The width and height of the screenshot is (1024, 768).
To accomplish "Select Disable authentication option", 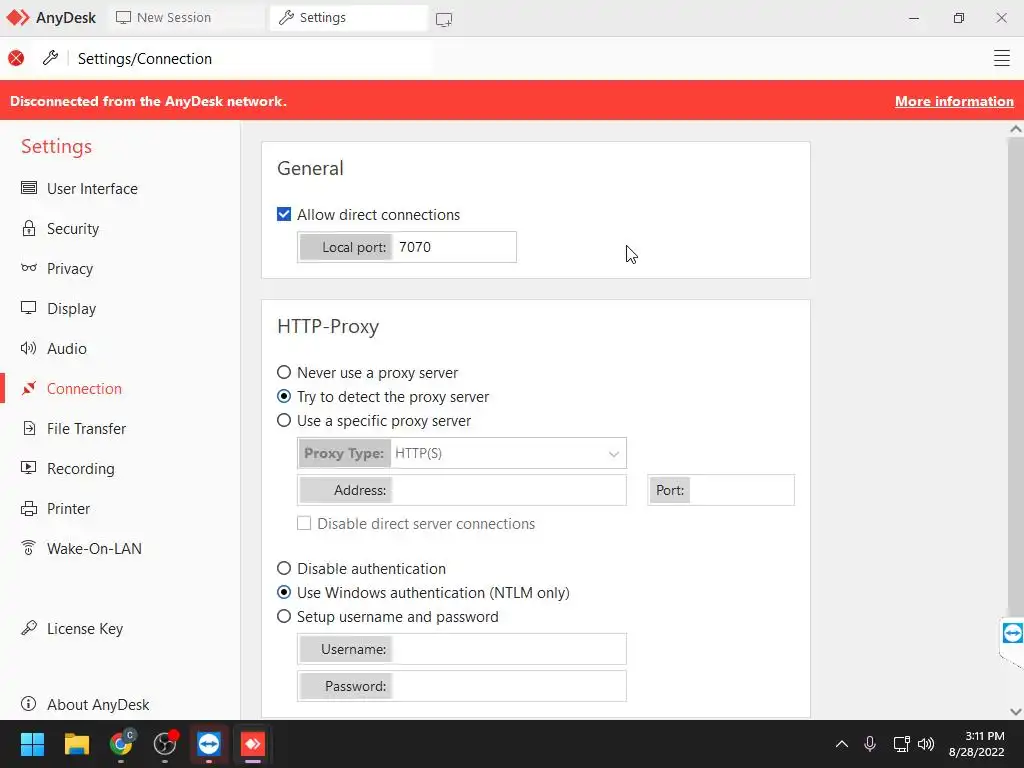I will pos(284,568).
